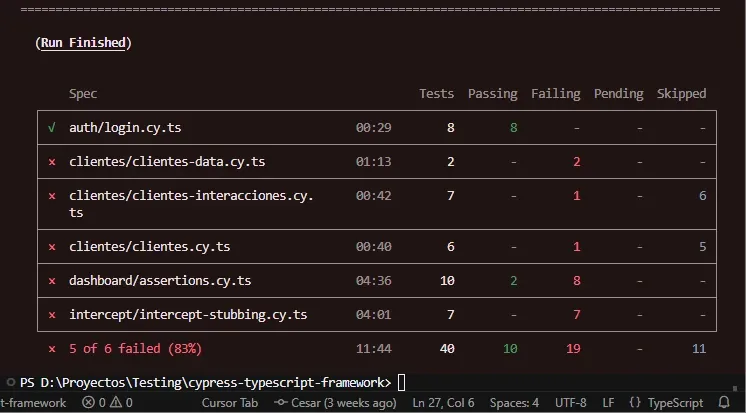Click the Tests column header

point(436,94)
